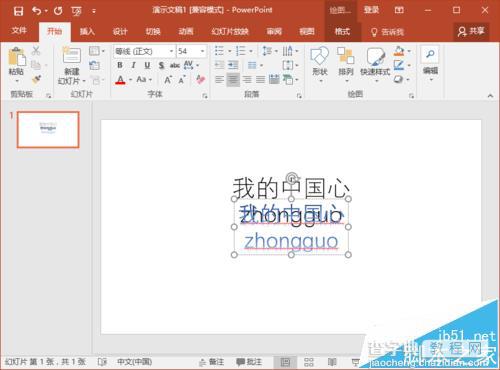Switch to Normal view in status bar
Viewport: 500px width, 370px height.
285,362
